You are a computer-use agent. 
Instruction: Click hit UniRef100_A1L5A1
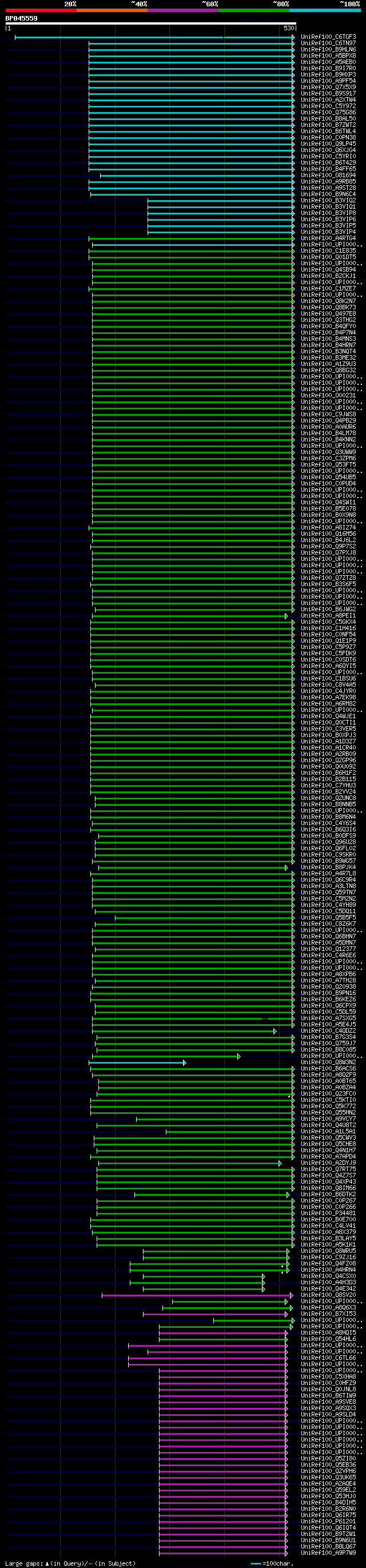pos(328,1132)
